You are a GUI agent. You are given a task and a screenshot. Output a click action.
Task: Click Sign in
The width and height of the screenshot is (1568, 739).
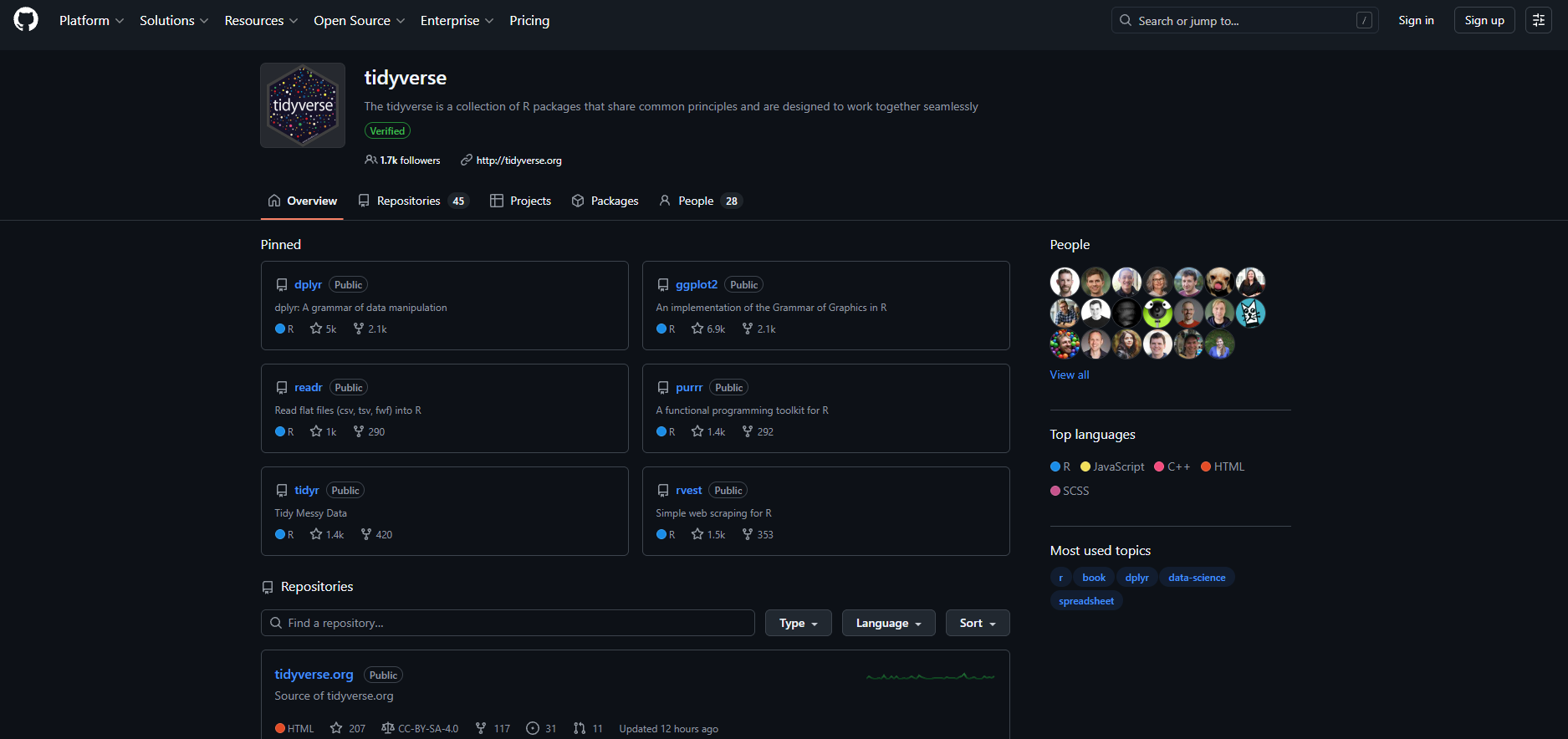coord(1416,20)
